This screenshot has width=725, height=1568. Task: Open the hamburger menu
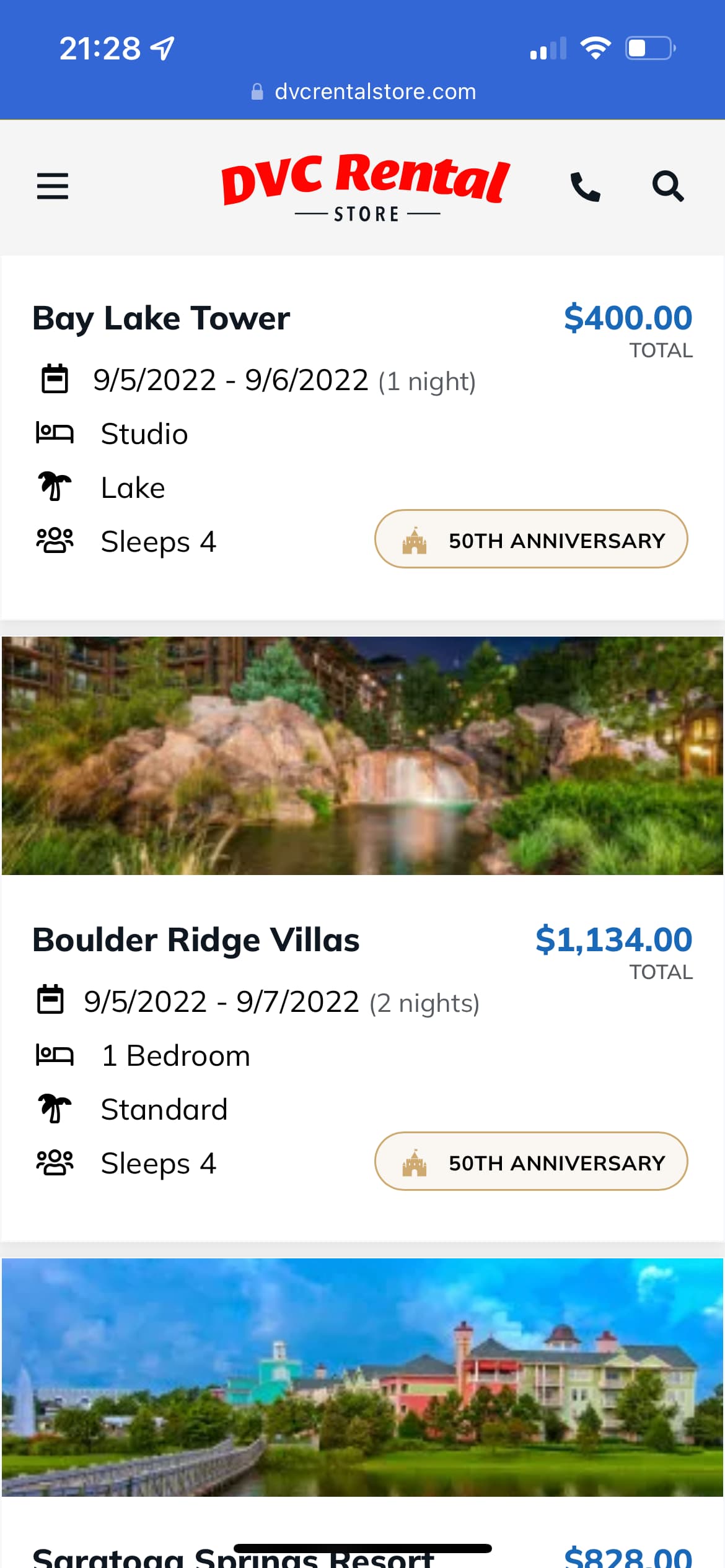[53, 186]
